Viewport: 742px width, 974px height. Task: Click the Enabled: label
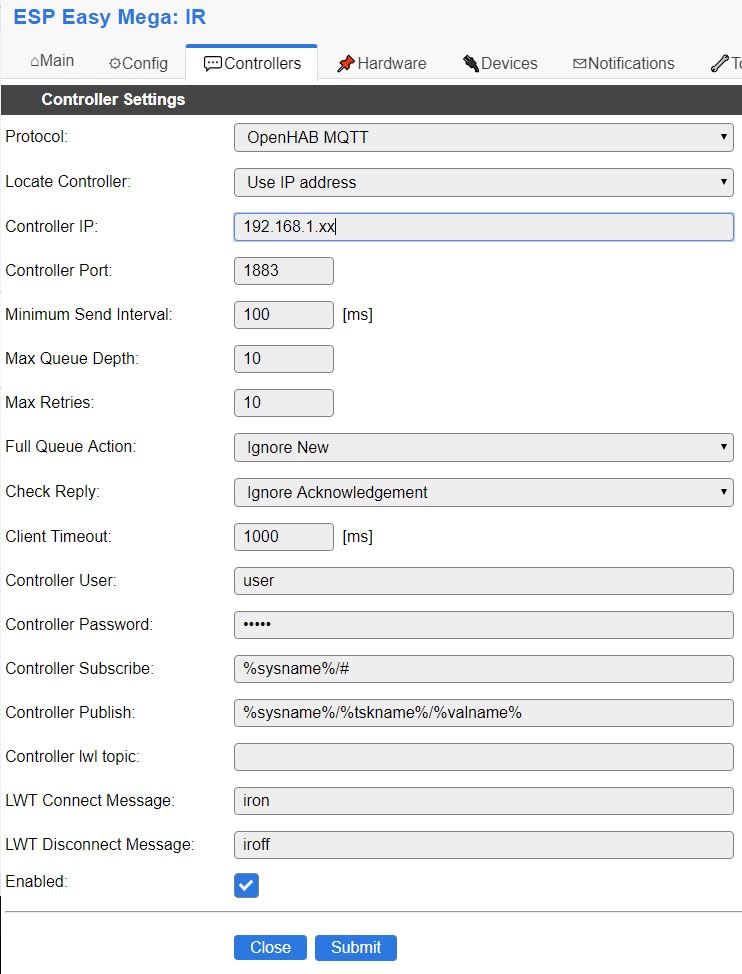[x=36, y=881]
